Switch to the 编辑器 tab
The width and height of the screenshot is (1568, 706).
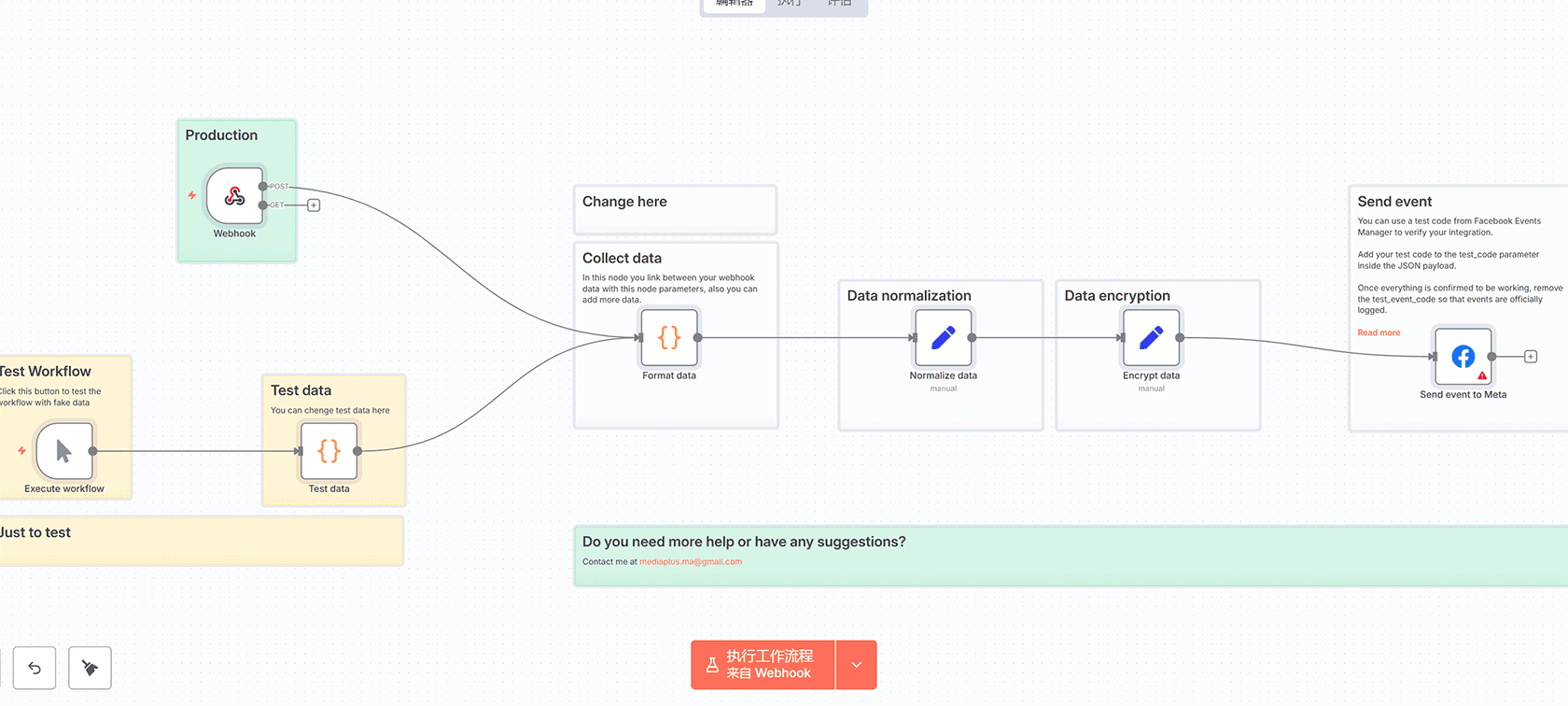[x=735, y=4]
